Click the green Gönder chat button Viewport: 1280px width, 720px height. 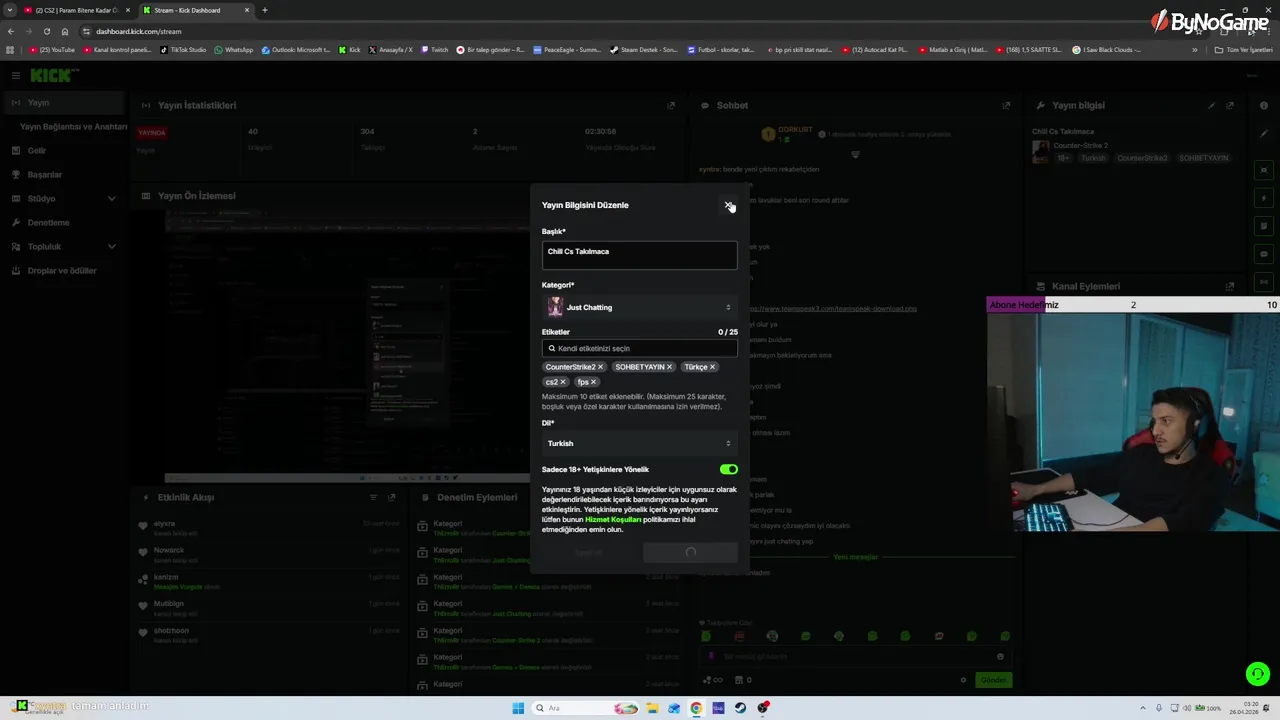pyautogui.click(x=993, y=680)
